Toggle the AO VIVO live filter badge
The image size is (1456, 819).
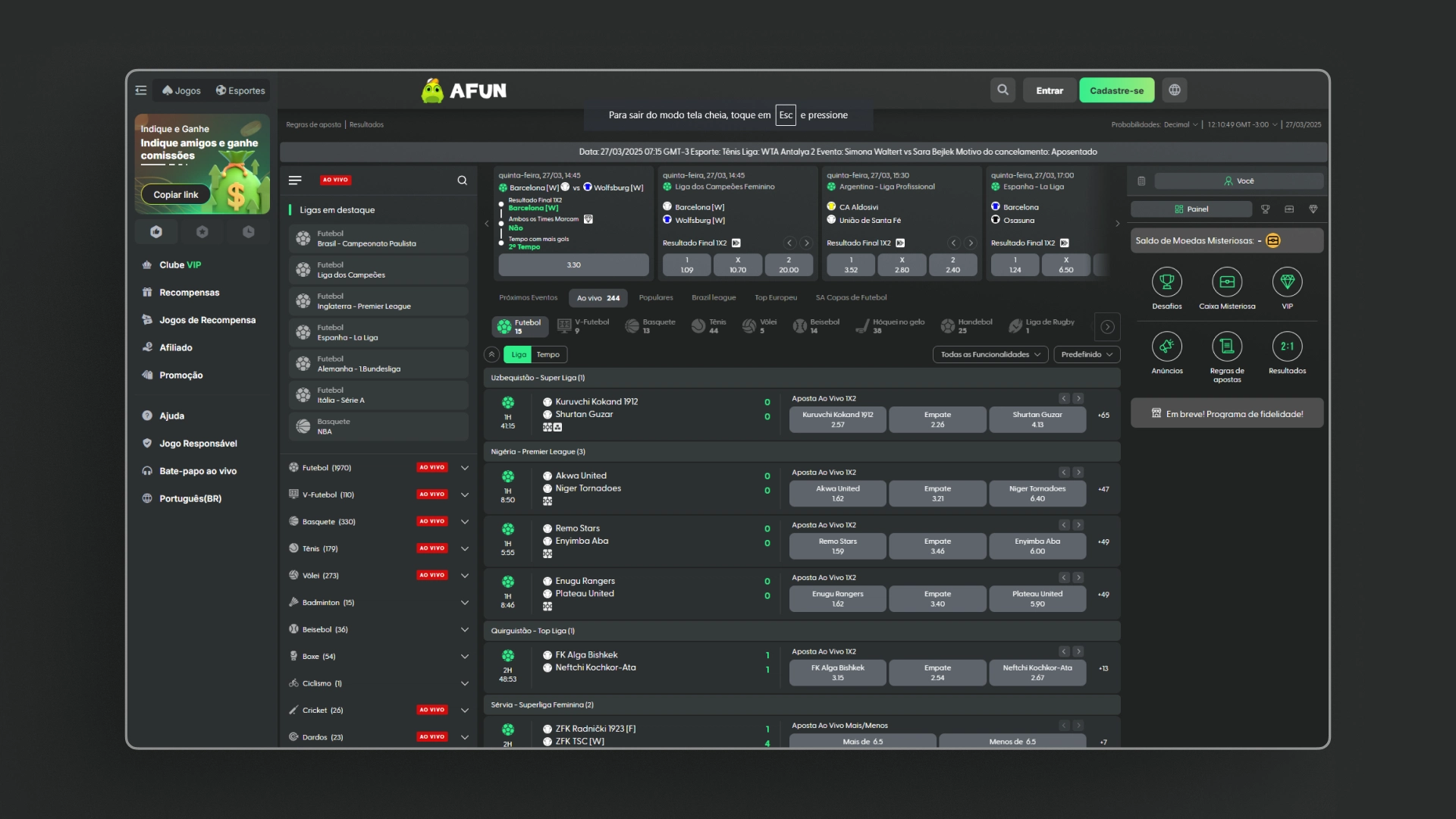(x=335, y=180)
